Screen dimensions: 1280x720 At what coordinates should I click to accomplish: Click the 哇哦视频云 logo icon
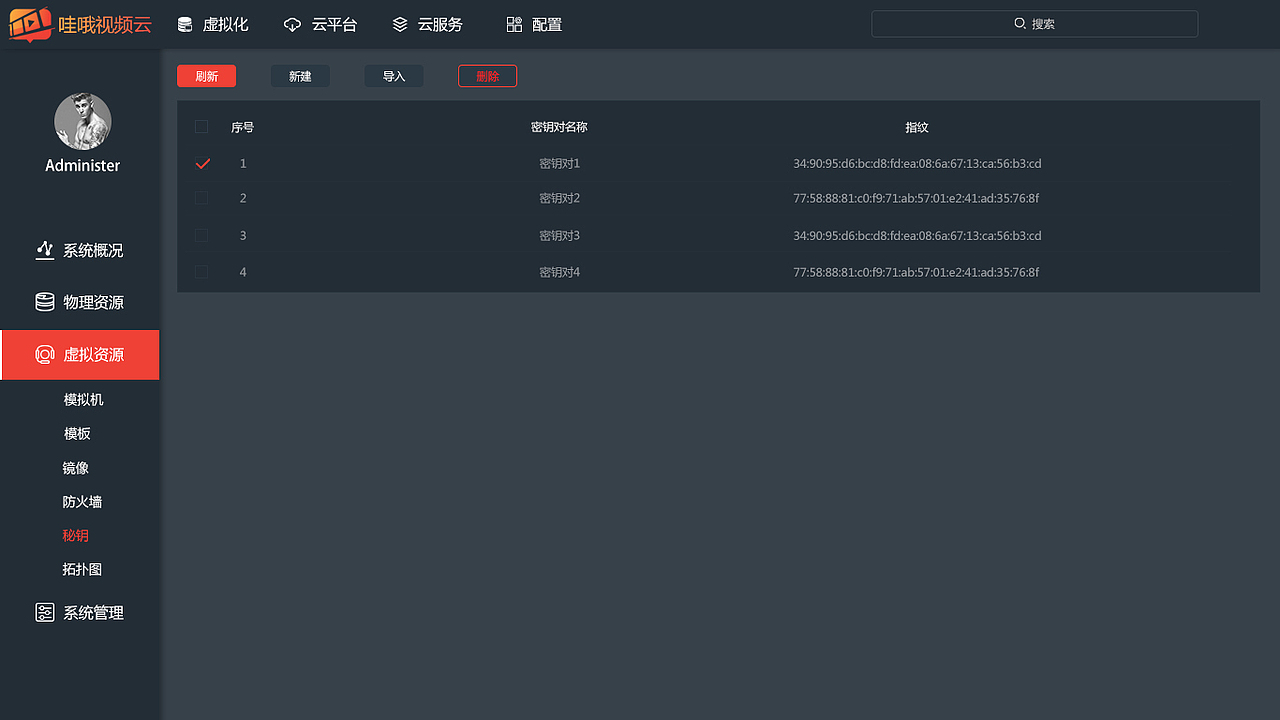pyautogui.click(x=30, y=24)
